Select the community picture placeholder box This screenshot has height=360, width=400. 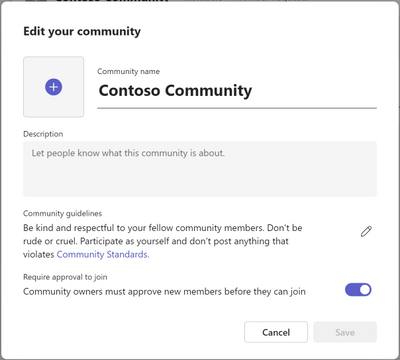click(53, 87)
